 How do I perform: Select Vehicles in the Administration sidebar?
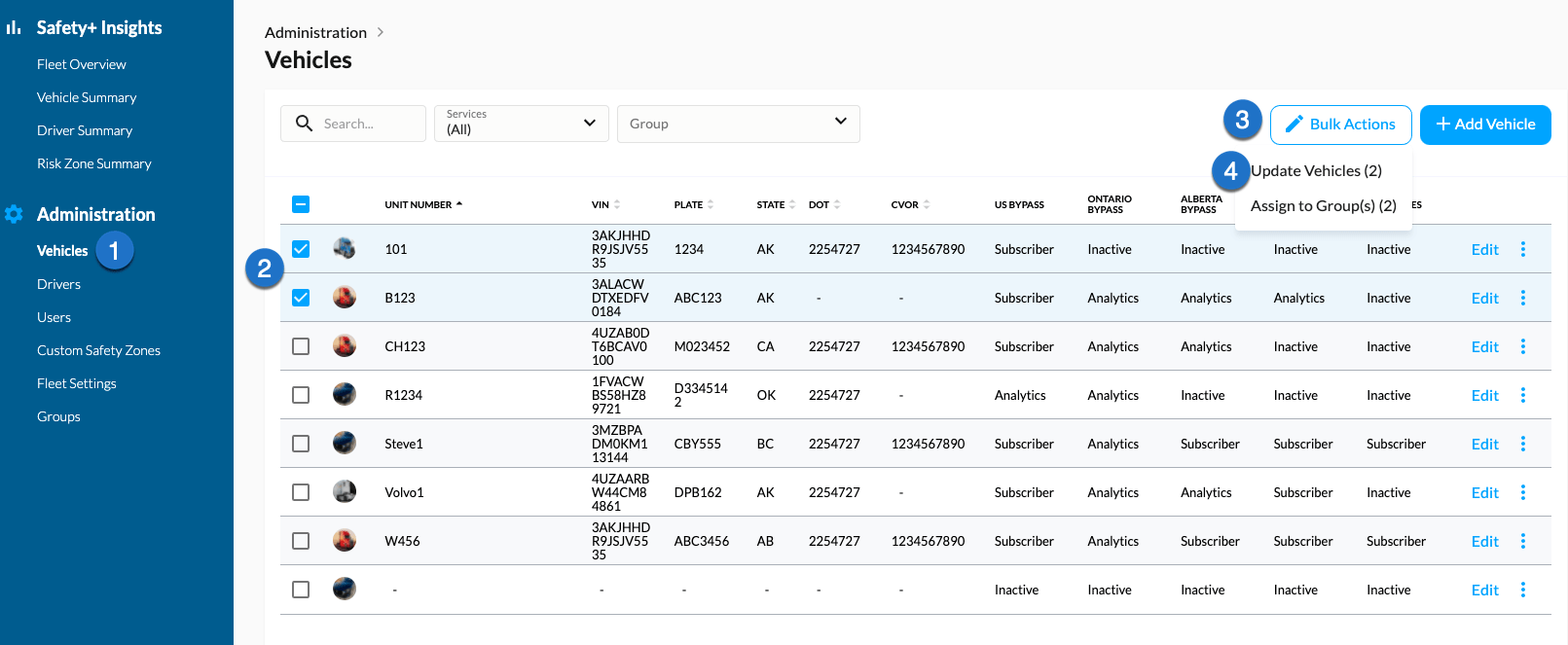62,251
